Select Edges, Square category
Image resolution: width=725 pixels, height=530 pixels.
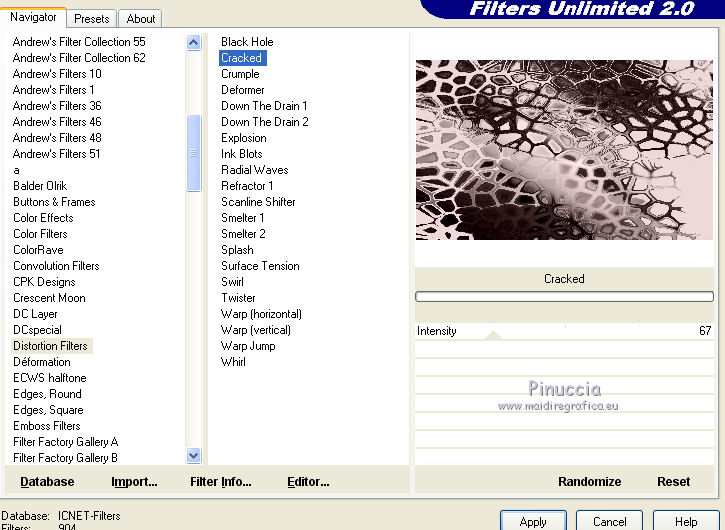pos(48,410)
